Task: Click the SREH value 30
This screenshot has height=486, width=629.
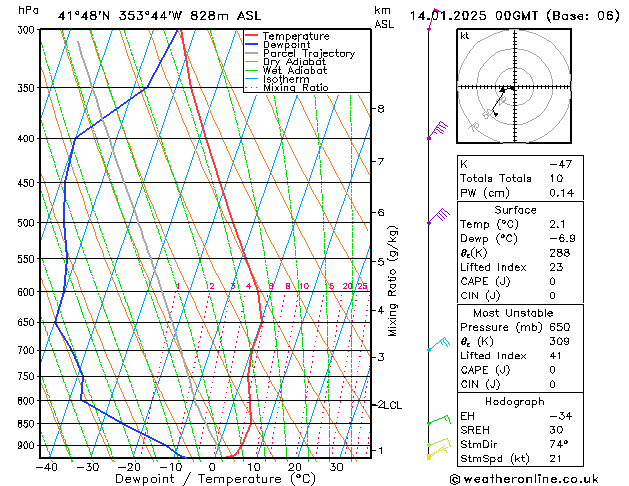Action: pyautogui.click(x=556, y=430)
